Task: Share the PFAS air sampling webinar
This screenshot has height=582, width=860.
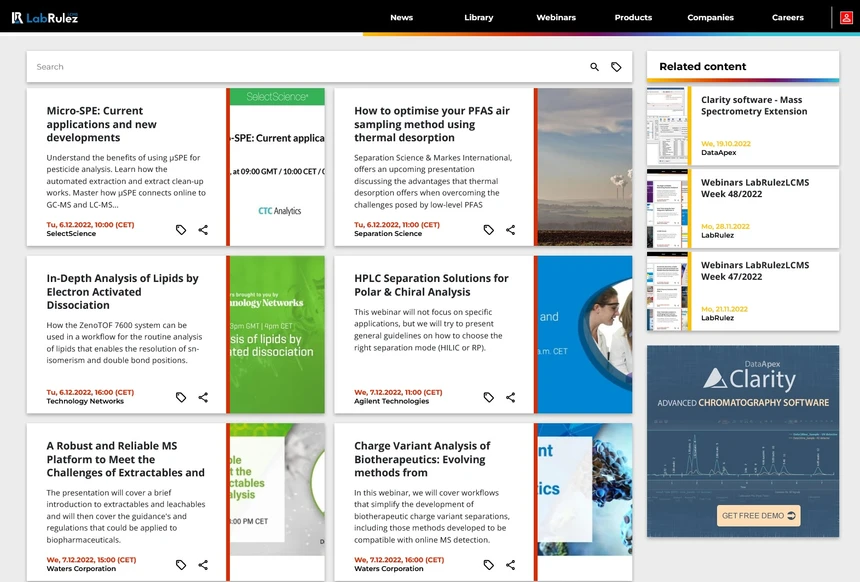Action: coord(511,230)
